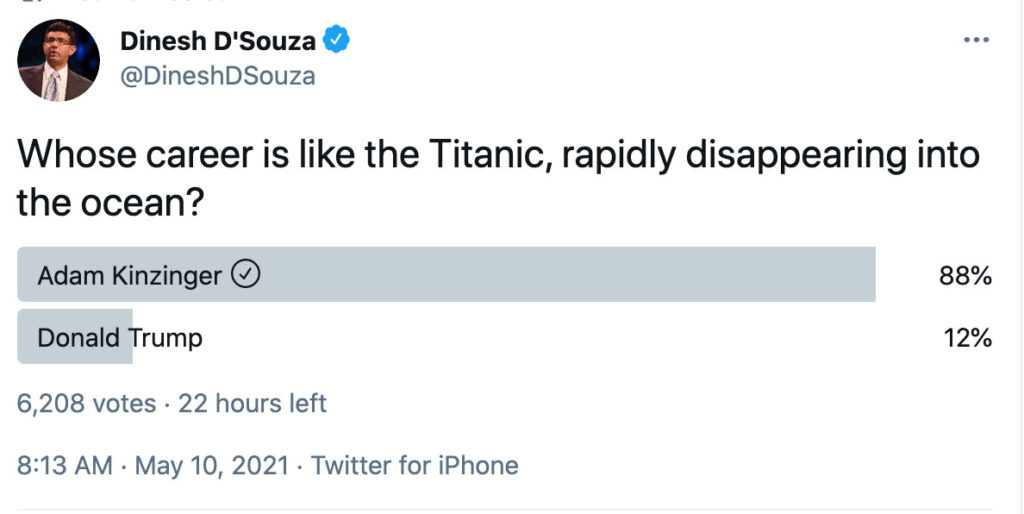Click the checkmark icon beside Adam Kinzinger

tap(246, 275)
